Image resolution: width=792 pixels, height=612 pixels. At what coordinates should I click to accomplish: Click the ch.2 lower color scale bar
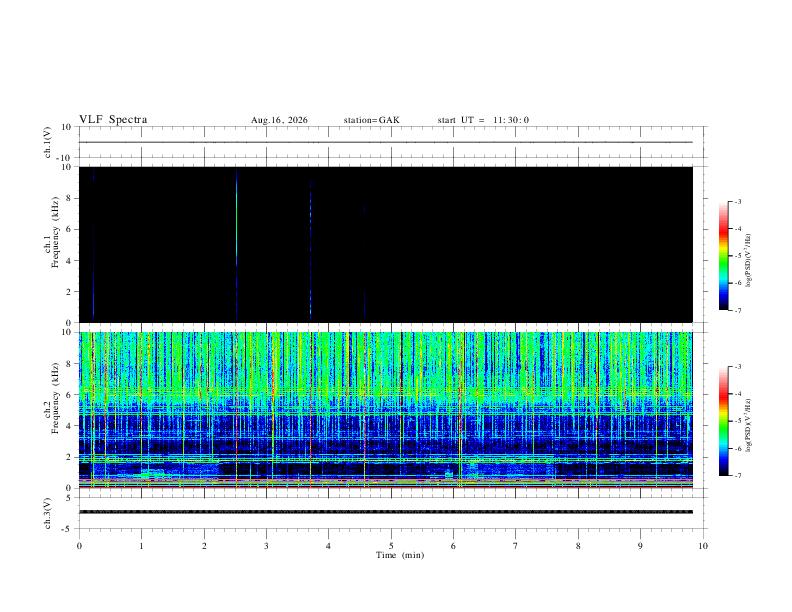click(723, 421)
